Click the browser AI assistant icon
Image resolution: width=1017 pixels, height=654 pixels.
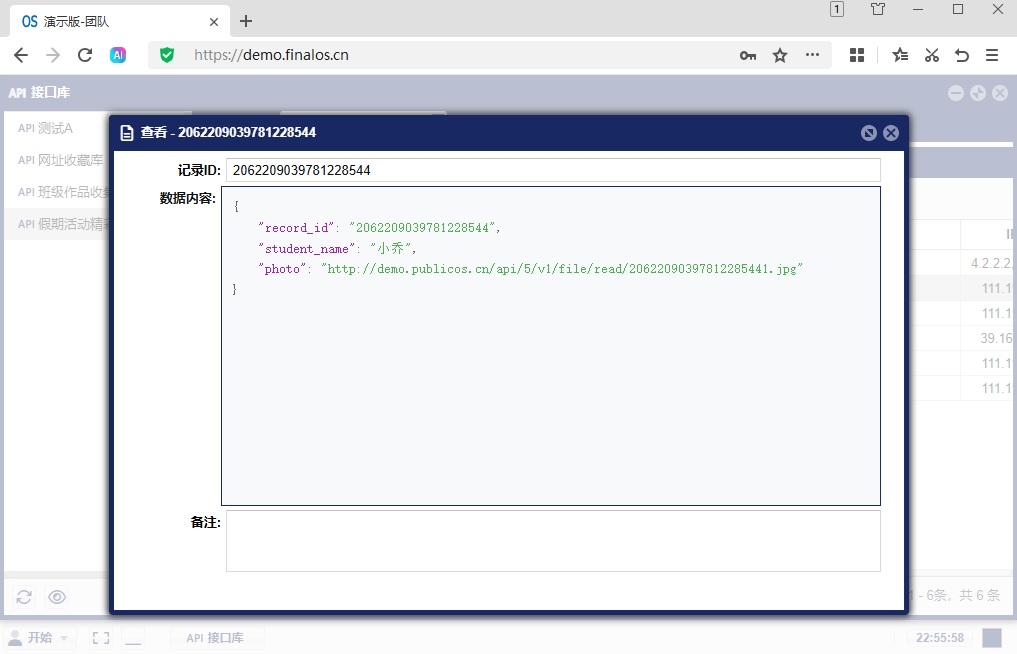[x=117, y=55]
